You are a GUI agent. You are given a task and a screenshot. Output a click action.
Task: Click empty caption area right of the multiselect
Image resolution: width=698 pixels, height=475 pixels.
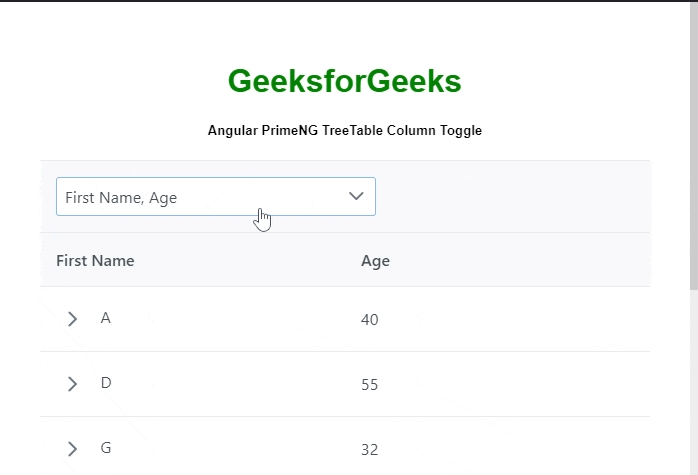pyautogui.click(x=510, y=197)
